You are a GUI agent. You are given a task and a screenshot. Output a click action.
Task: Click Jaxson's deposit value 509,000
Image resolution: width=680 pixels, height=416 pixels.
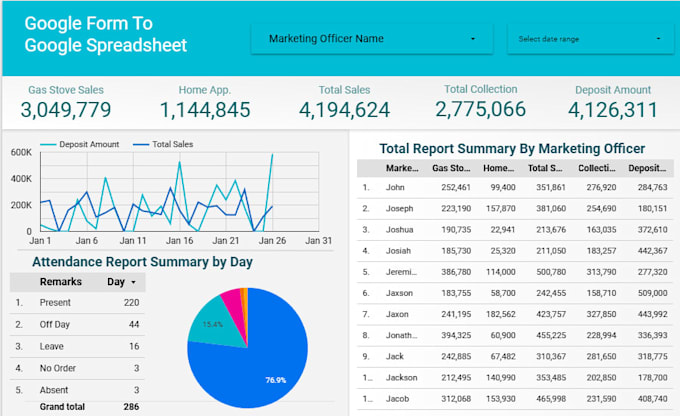point(652,293)
